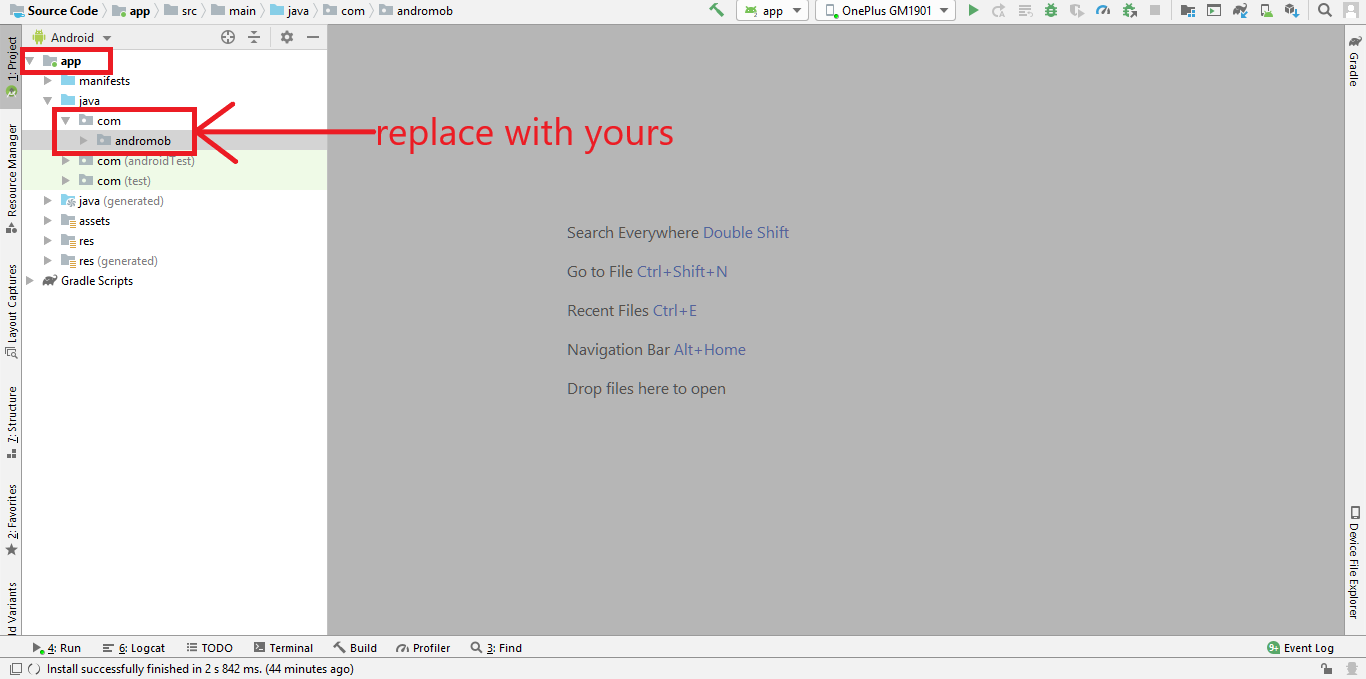Open the SDK Manager toolbar icon
Screen dimensions: 1366x679
pyautogui.click(x=1292, y=10)
